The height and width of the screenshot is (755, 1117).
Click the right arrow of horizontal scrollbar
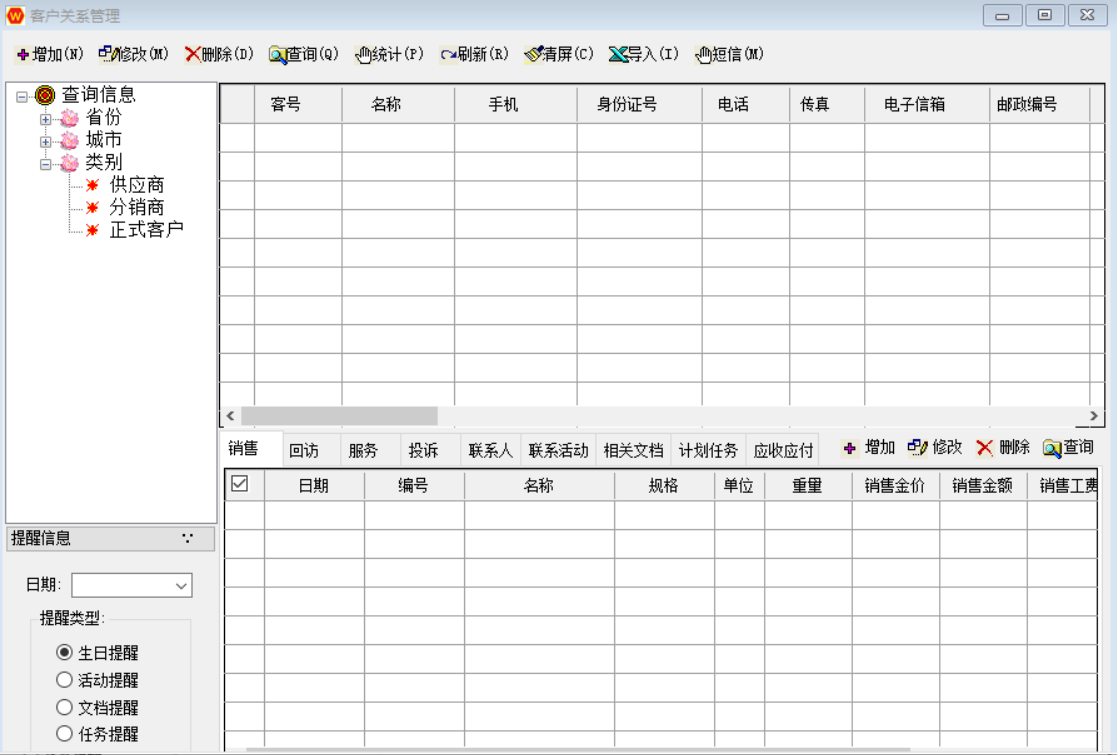point(1094,416)
